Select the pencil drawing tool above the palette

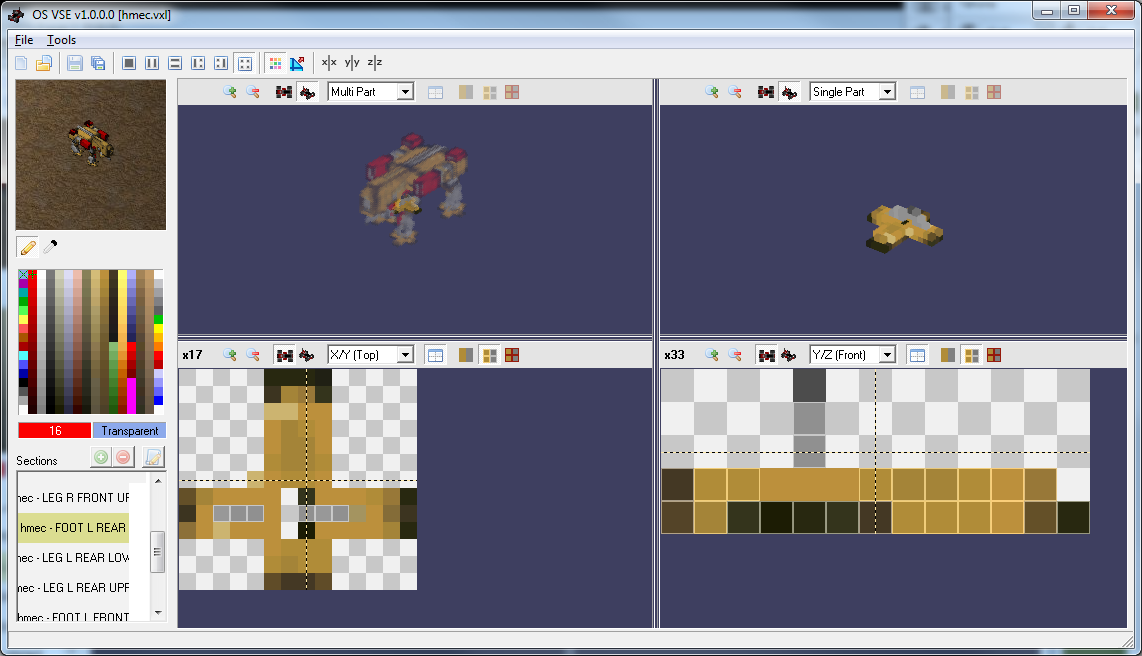[x=26, y=246]
